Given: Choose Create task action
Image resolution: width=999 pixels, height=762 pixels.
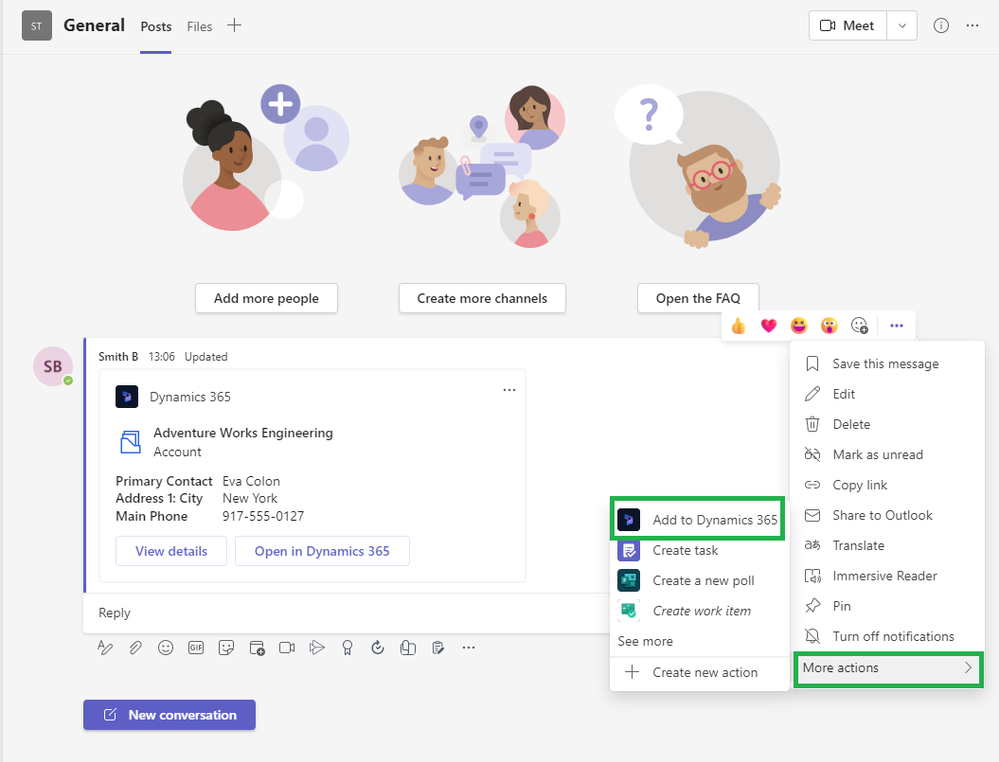Looking at the screenshot, I should pyautogui.click(x=699, y=550).
